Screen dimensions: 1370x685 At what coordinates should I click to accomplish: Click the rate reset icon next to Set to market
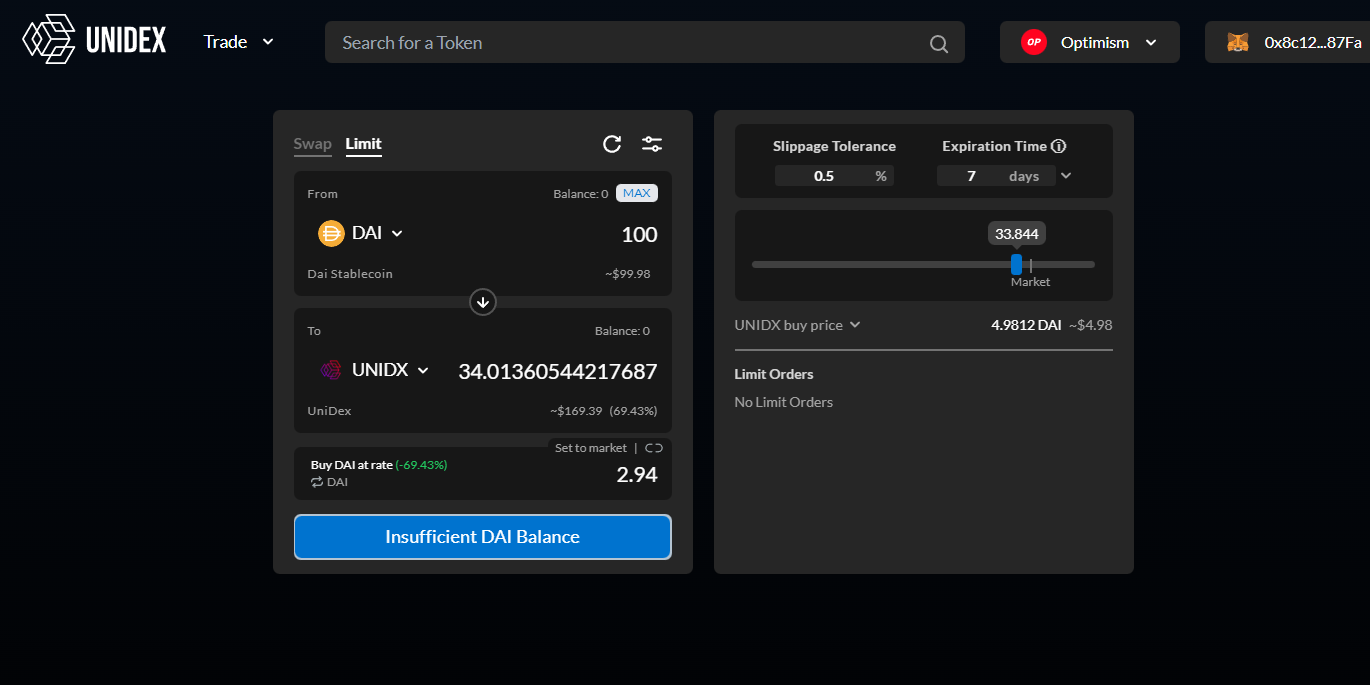click(655, 447)
